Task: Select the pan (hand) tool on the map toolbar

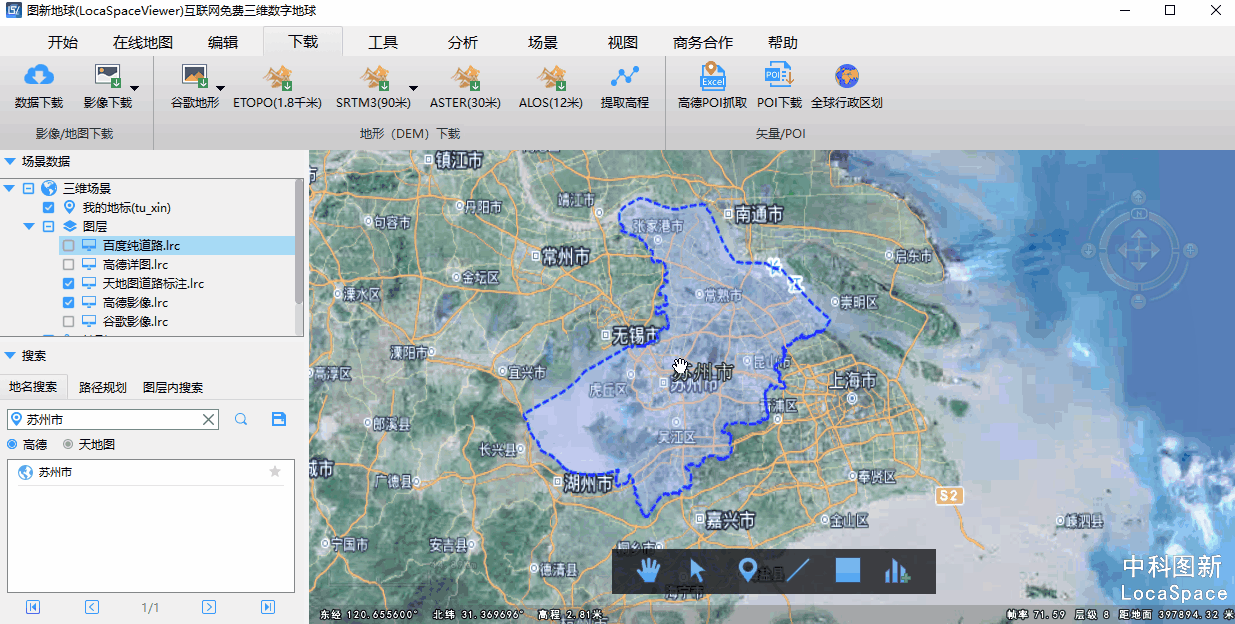Action: (648, 571)
